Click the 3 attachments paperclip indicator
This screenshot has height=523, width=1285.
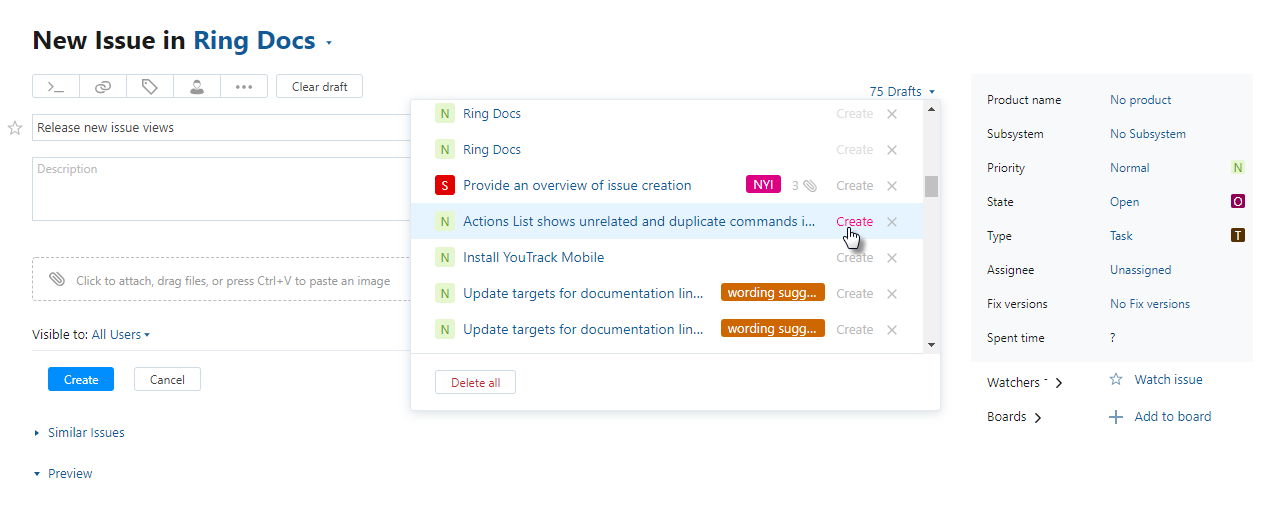[x=805, y=186]
